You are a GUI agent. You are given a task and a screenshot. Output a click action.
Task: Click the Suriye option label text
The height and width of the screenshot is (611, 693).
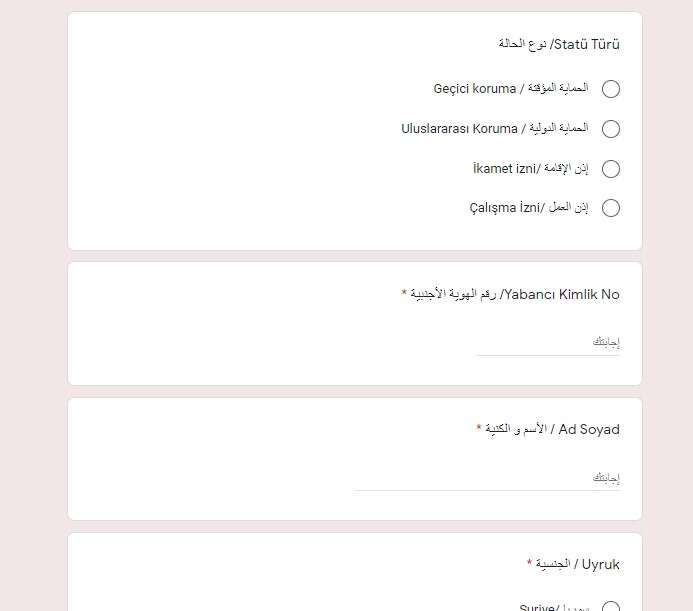[x=554, y=607]
